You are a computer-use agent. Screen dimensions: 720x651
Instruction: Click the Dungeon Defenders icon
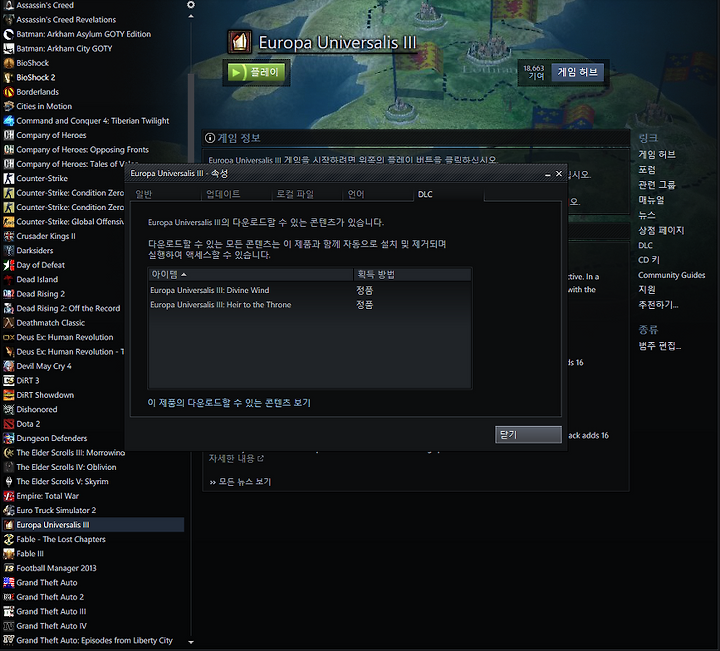(x=8, y=438)
